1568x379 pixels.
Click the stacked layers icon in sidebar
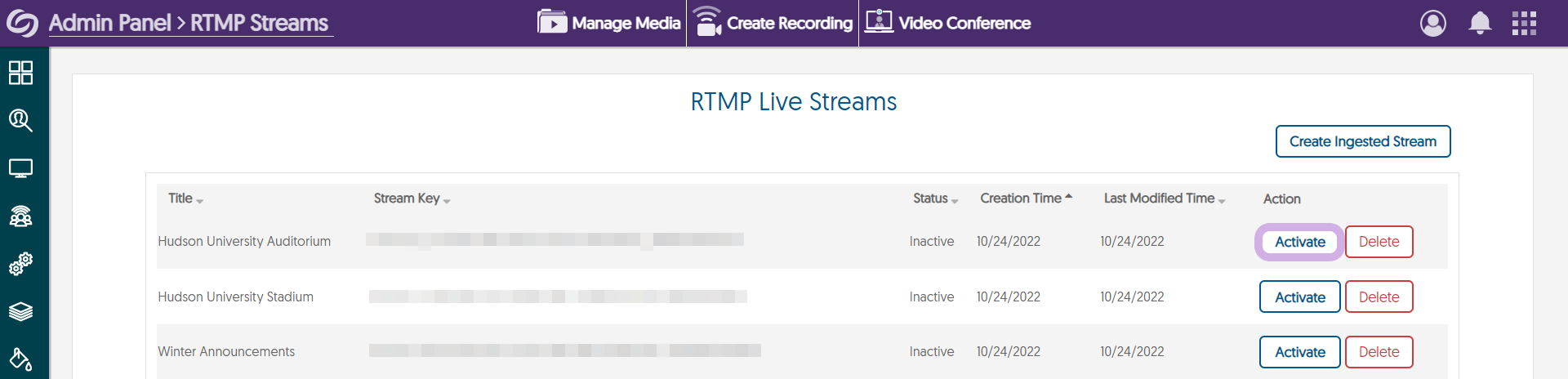click(x=20, y=311)
